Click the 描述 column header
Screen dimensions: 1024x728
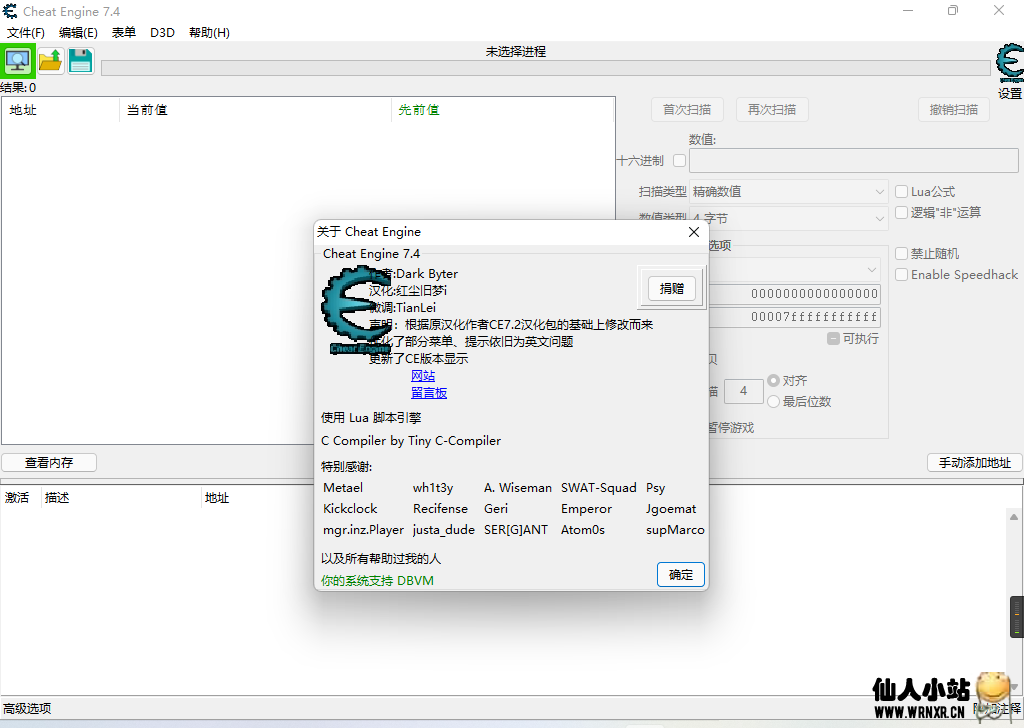[121, 498]
